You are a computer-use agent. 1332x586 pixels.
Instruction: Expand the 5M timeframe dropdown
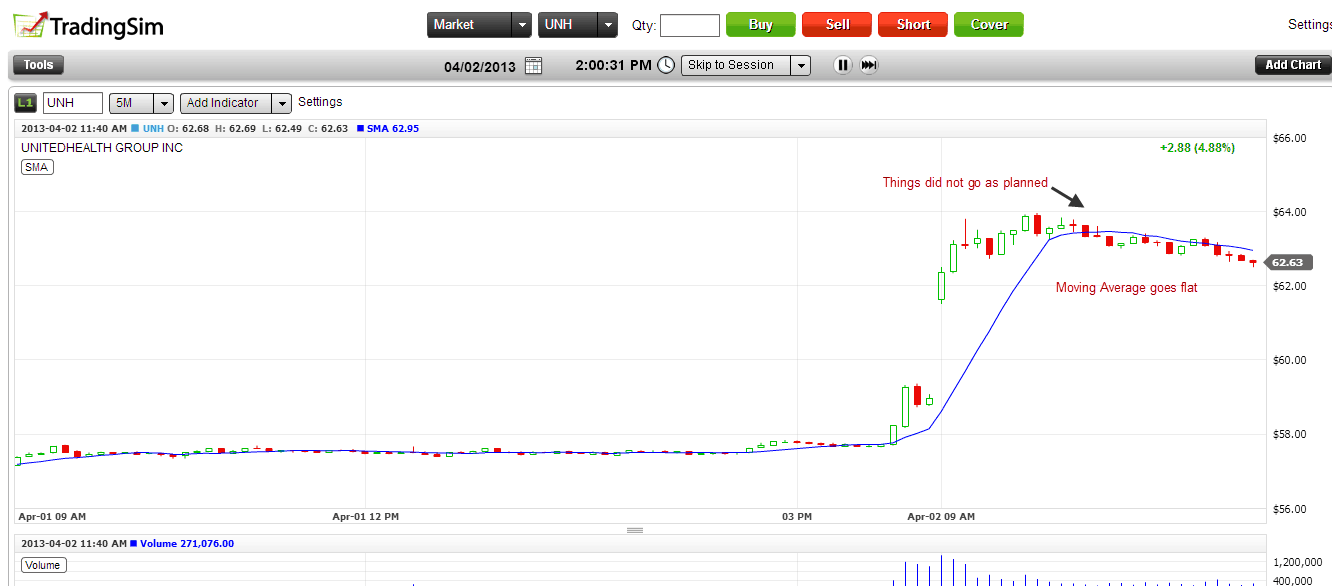(x=163, y=103)
